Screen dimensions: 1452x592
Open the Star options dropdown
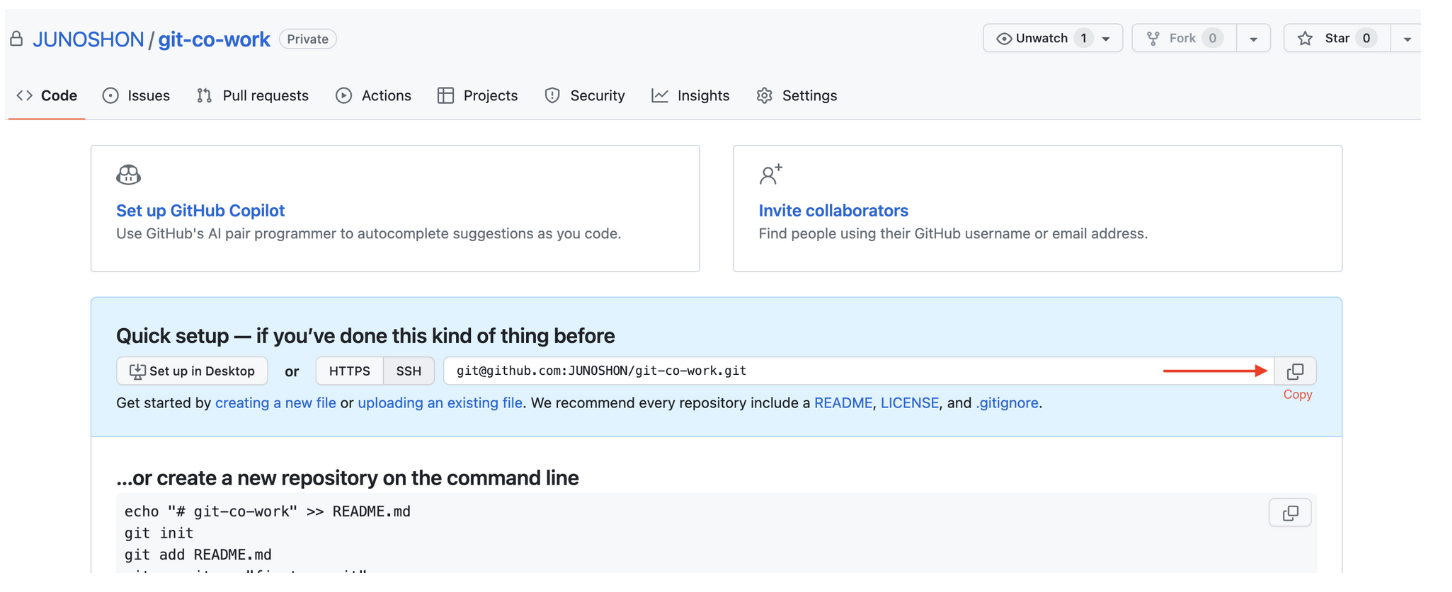click(1408, 37)
